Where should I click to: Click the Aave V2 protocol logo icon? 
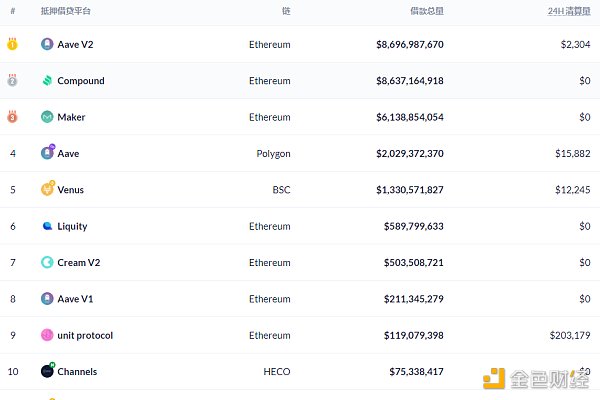pos(47,44)
